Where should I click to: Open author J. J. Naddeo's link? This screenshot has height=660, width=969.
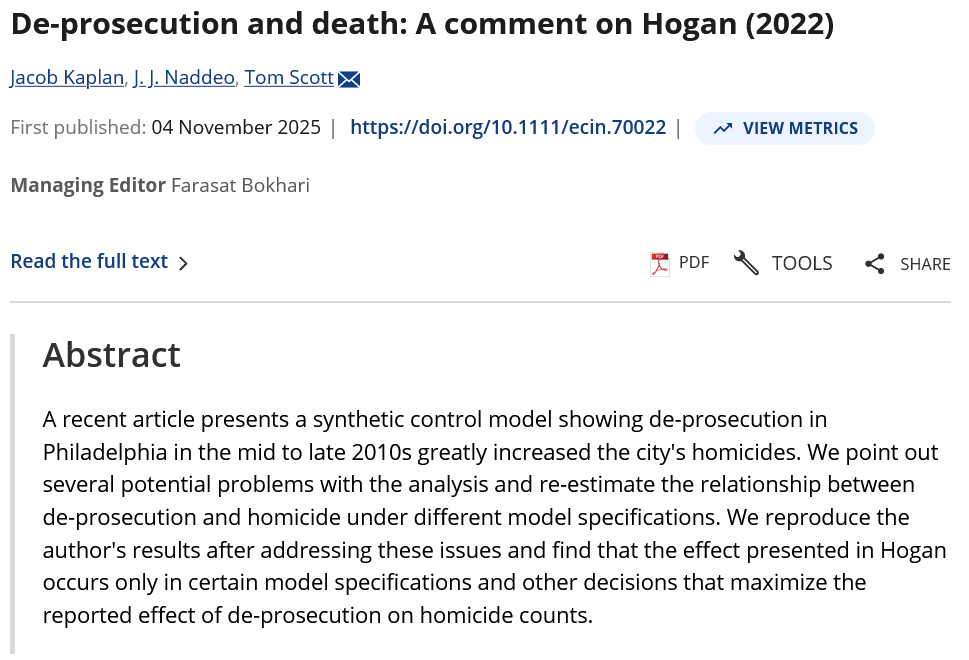coord(185,78)
